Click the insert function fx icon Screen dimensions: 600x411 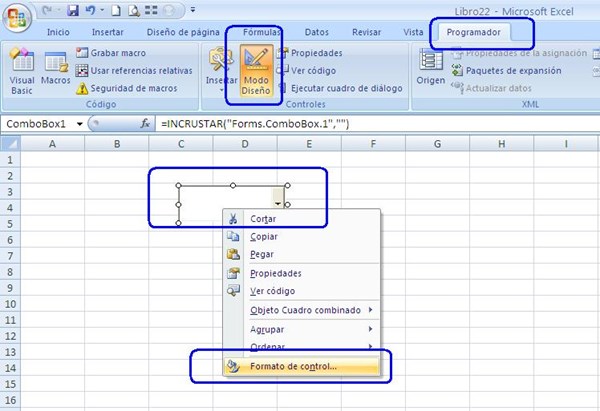pyautogui.click(x=145, y=124)
